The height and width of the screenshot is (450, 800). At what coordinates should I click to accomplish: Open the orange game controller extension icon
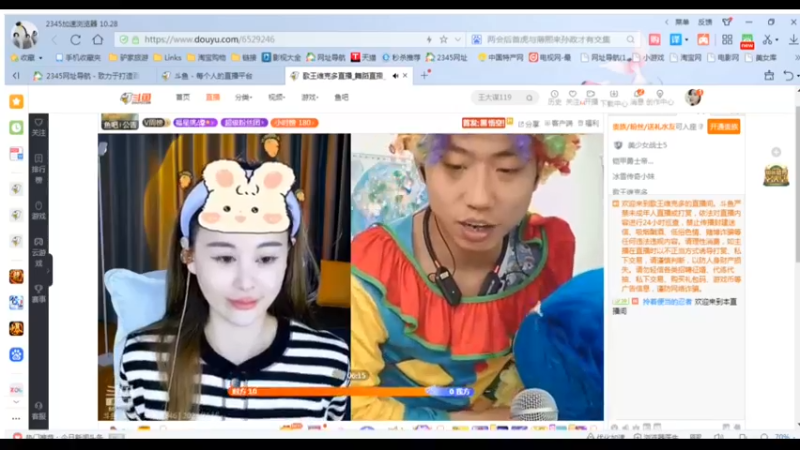tap(703, 39)
